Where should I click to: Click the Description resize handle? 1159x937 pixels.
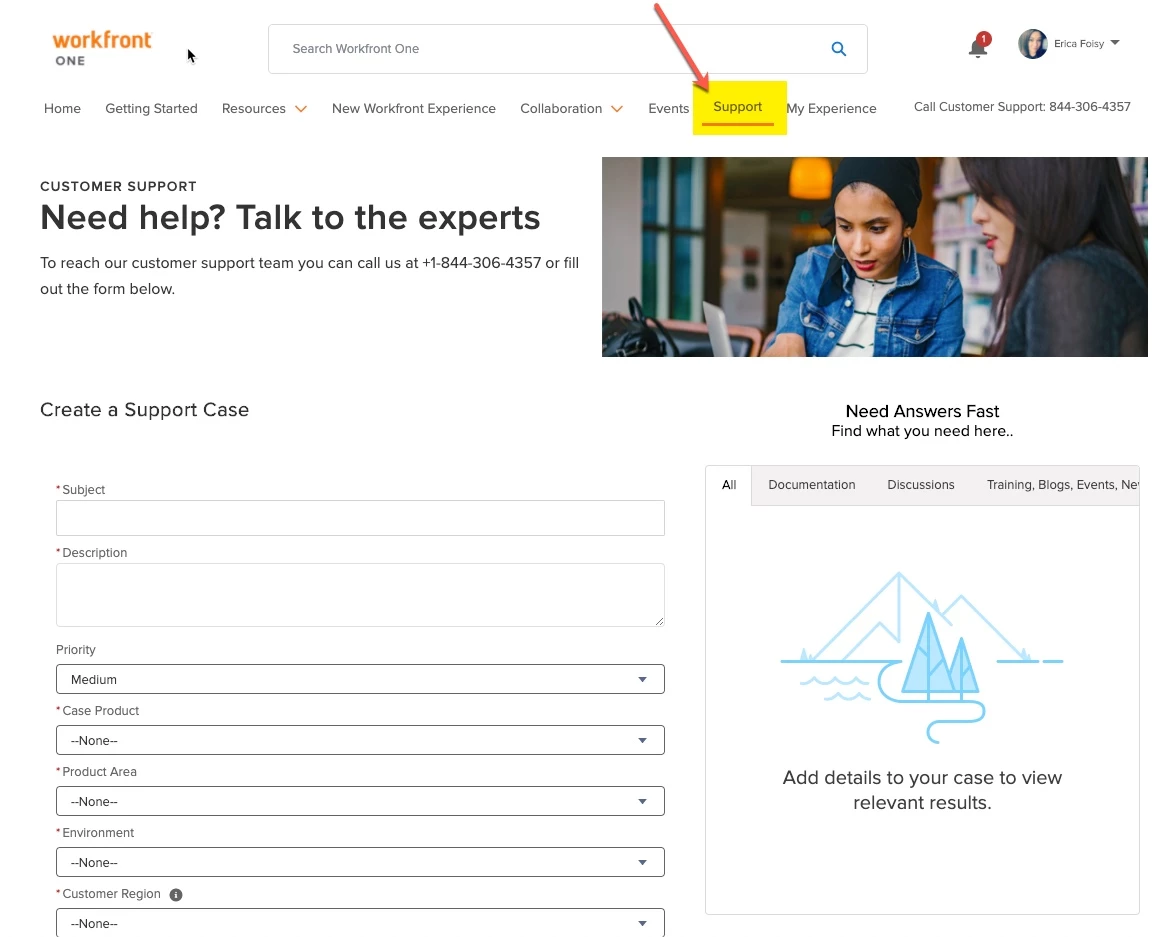tap(659, 621)
